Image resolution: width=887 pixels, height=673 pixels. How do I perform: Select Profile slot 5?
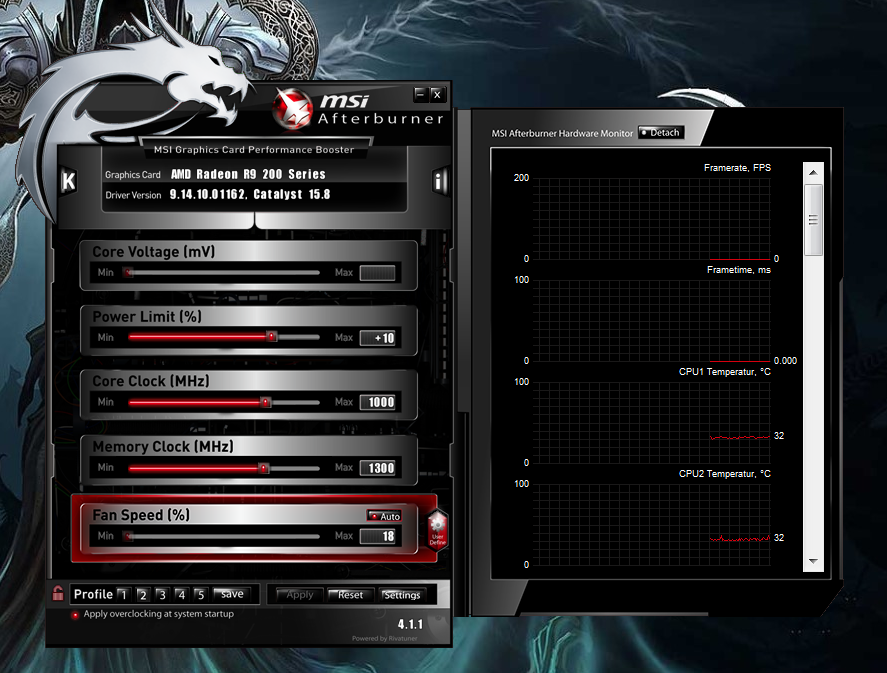(200, 594)
